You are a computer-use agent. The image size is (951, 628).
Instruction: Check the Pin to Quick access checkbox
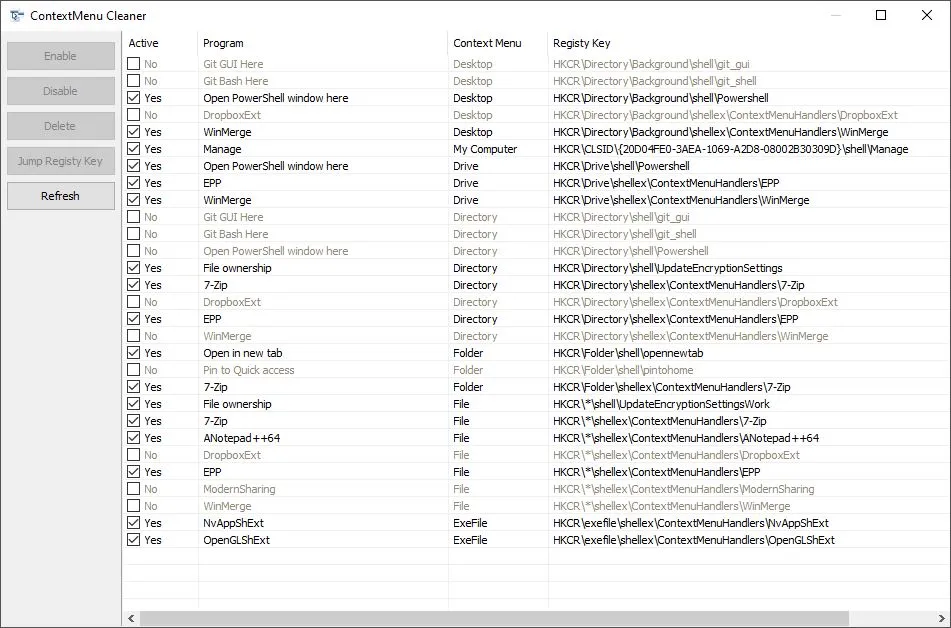click(133, 370)
